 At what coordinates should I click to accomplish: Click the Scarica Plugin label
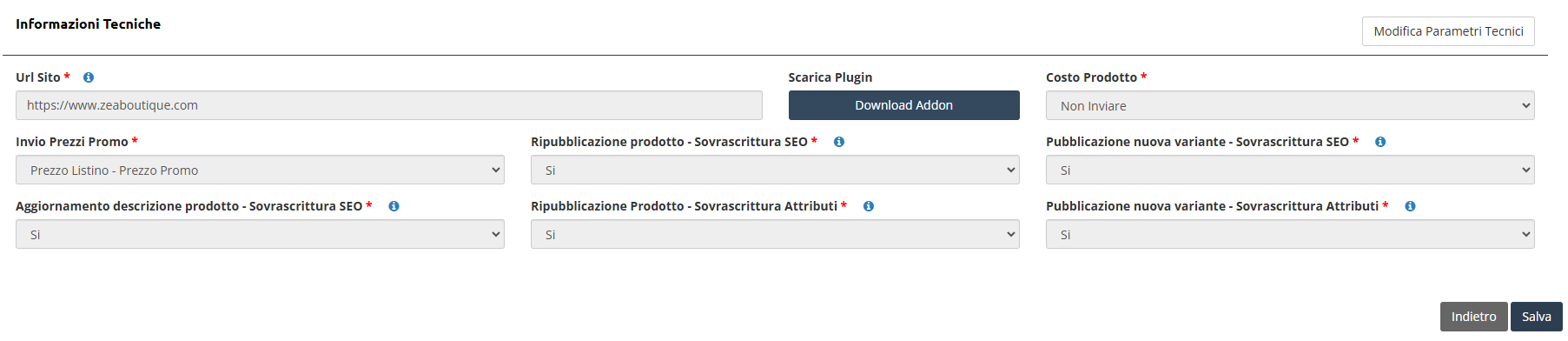[830, 77]
